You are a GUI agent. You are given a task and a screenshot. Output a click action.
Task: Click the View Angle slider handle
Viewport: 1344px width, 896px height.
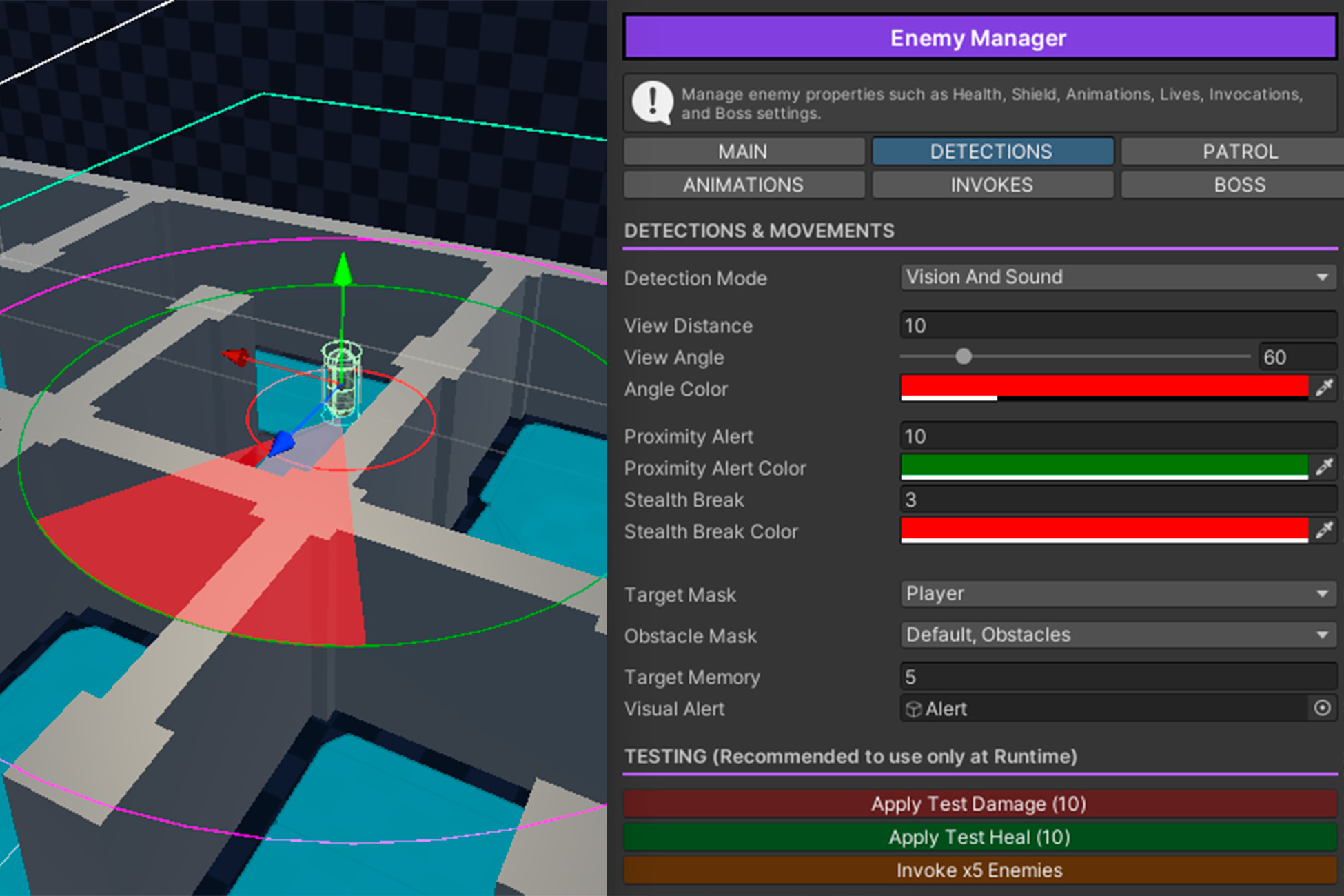coord(963,356)
